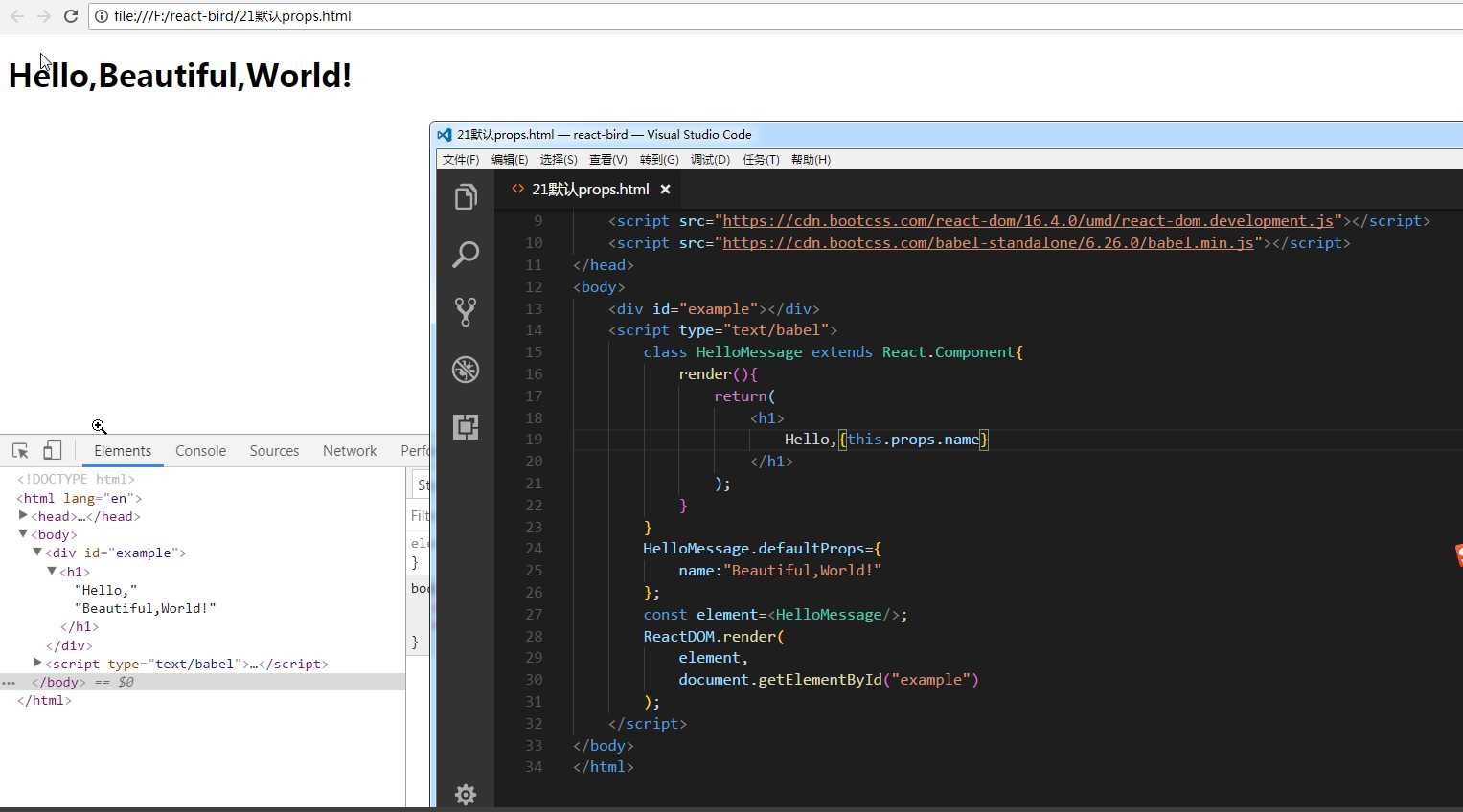The width and height of the screenshot is (1463, 812).
Task: Open the 任务(T) menu
Action: click(x=761, y=160)
